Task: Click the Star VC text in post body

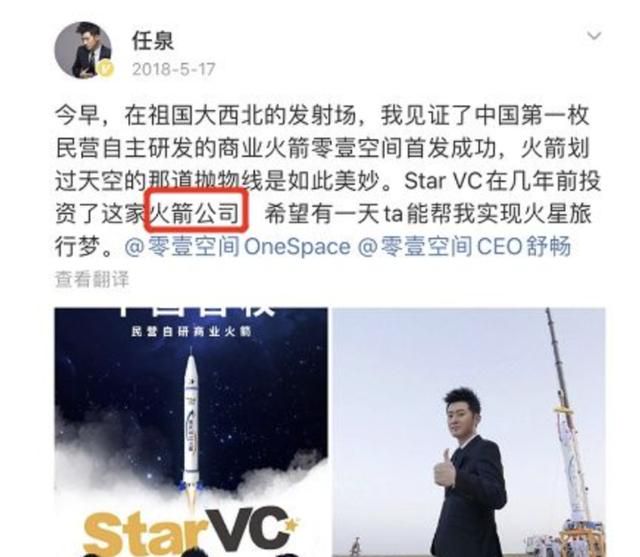Action: (443, 181)
